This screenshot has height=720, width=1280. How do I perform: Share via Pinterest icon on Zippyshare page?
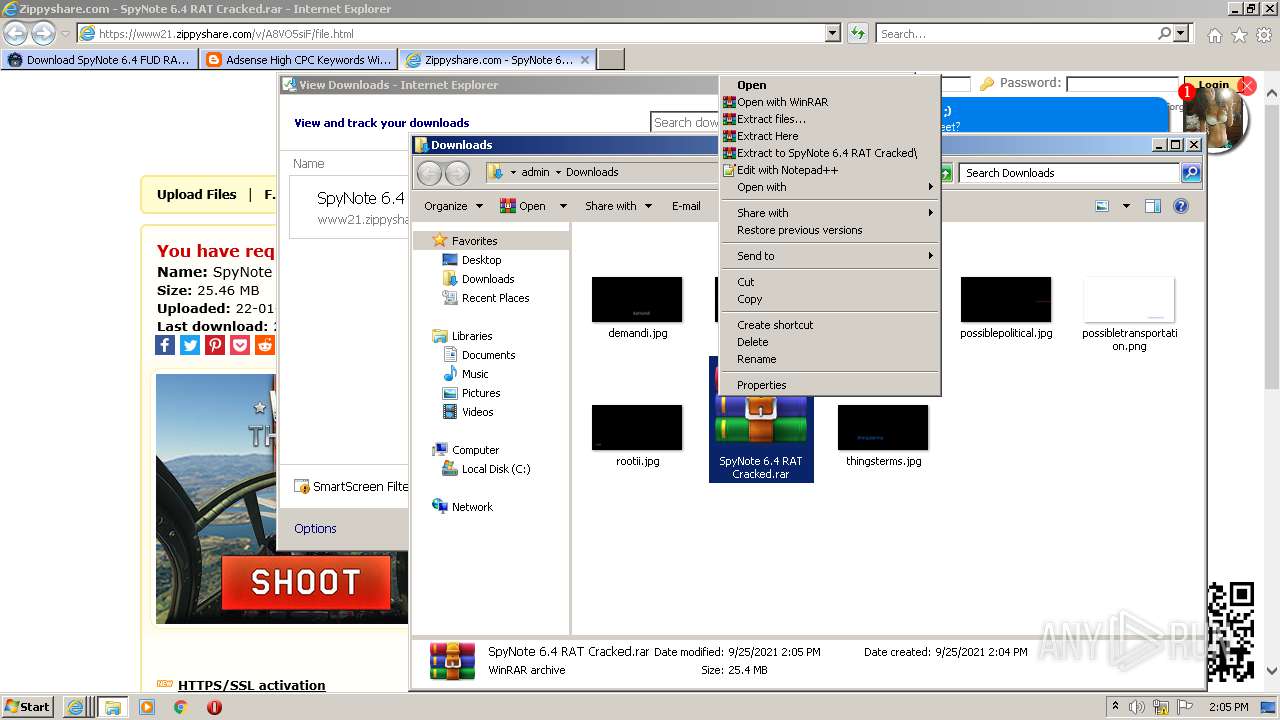point(215,345)
